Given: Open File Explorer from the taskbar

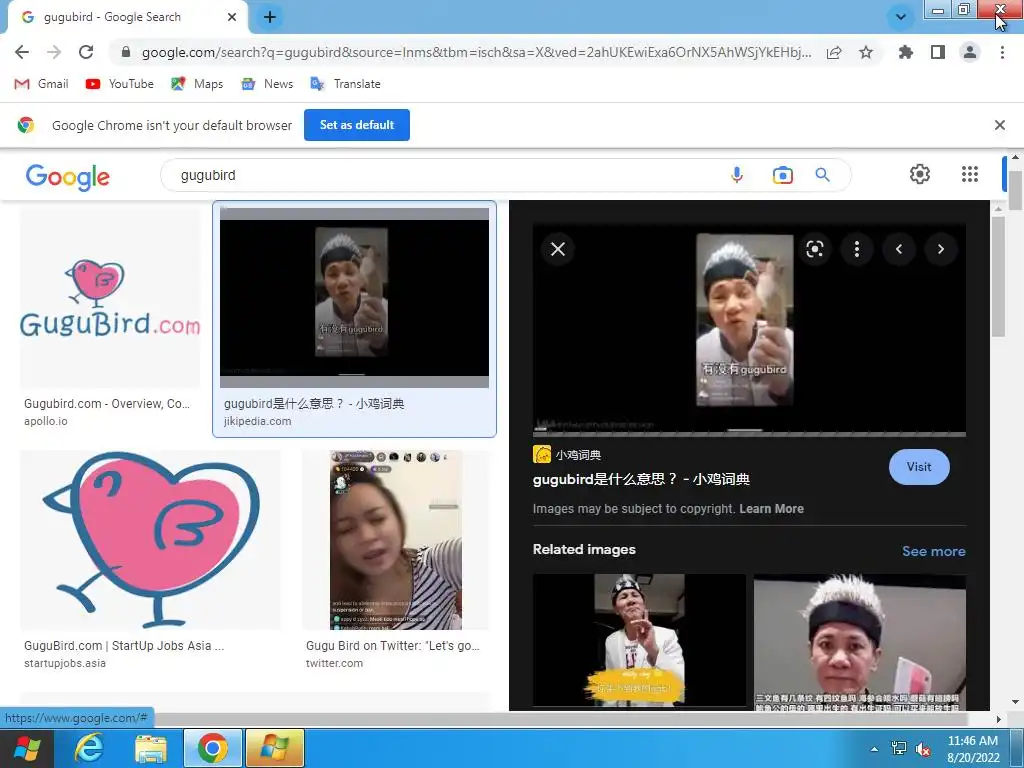Looking at the screenshot, I should tap(151, 748).
